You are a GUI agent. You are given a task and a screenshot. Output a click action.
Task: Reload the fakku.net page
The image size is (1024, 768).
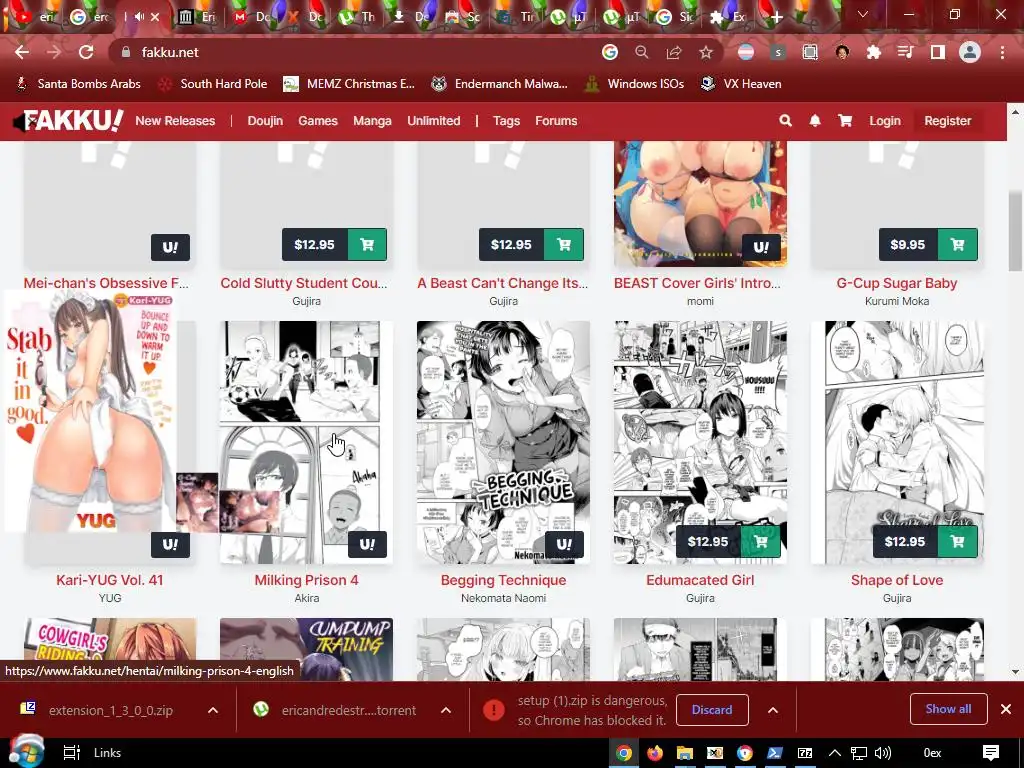point(86,52)
